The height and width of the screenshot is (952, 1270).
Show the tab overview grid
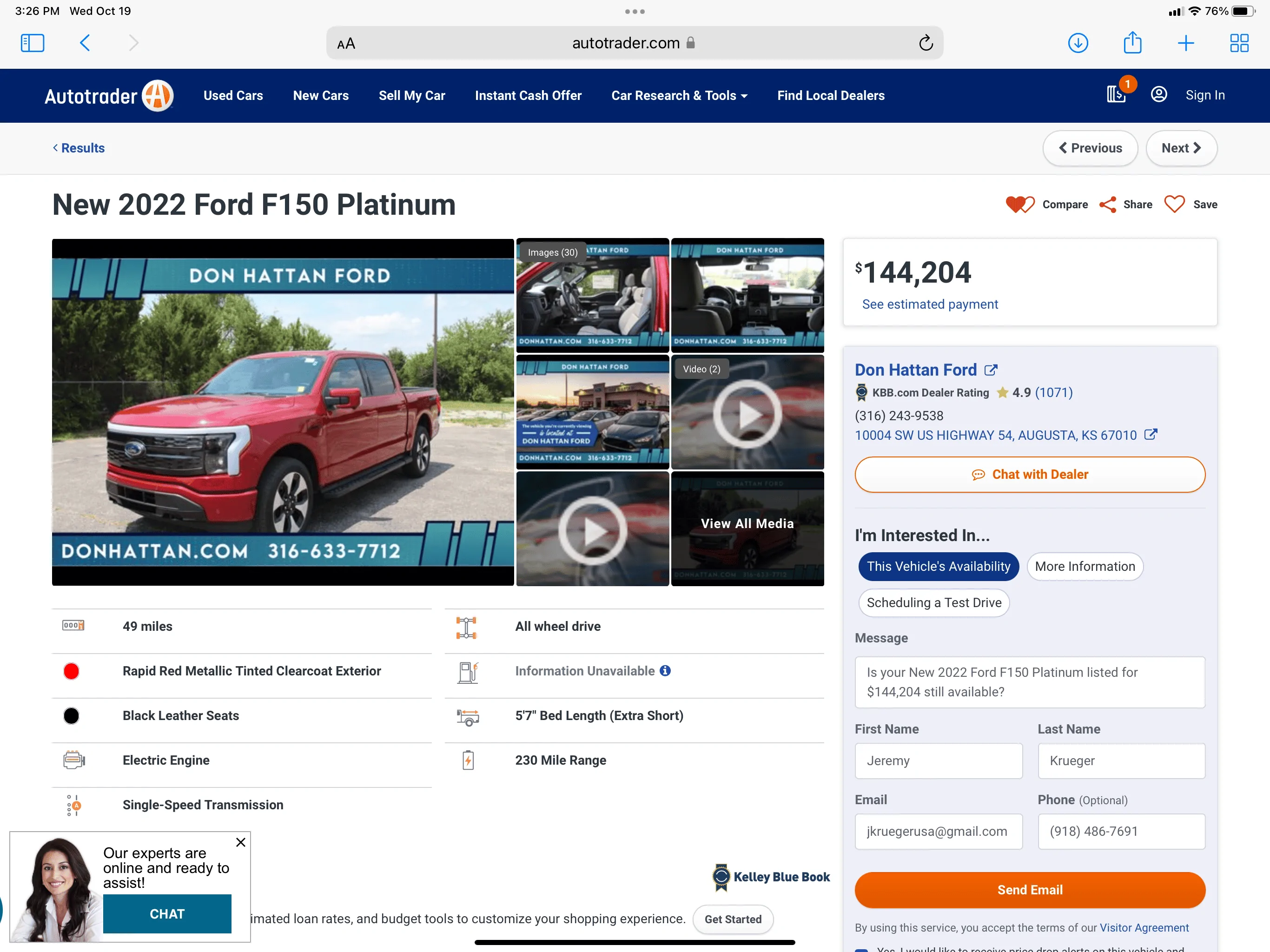[1239, 43]
